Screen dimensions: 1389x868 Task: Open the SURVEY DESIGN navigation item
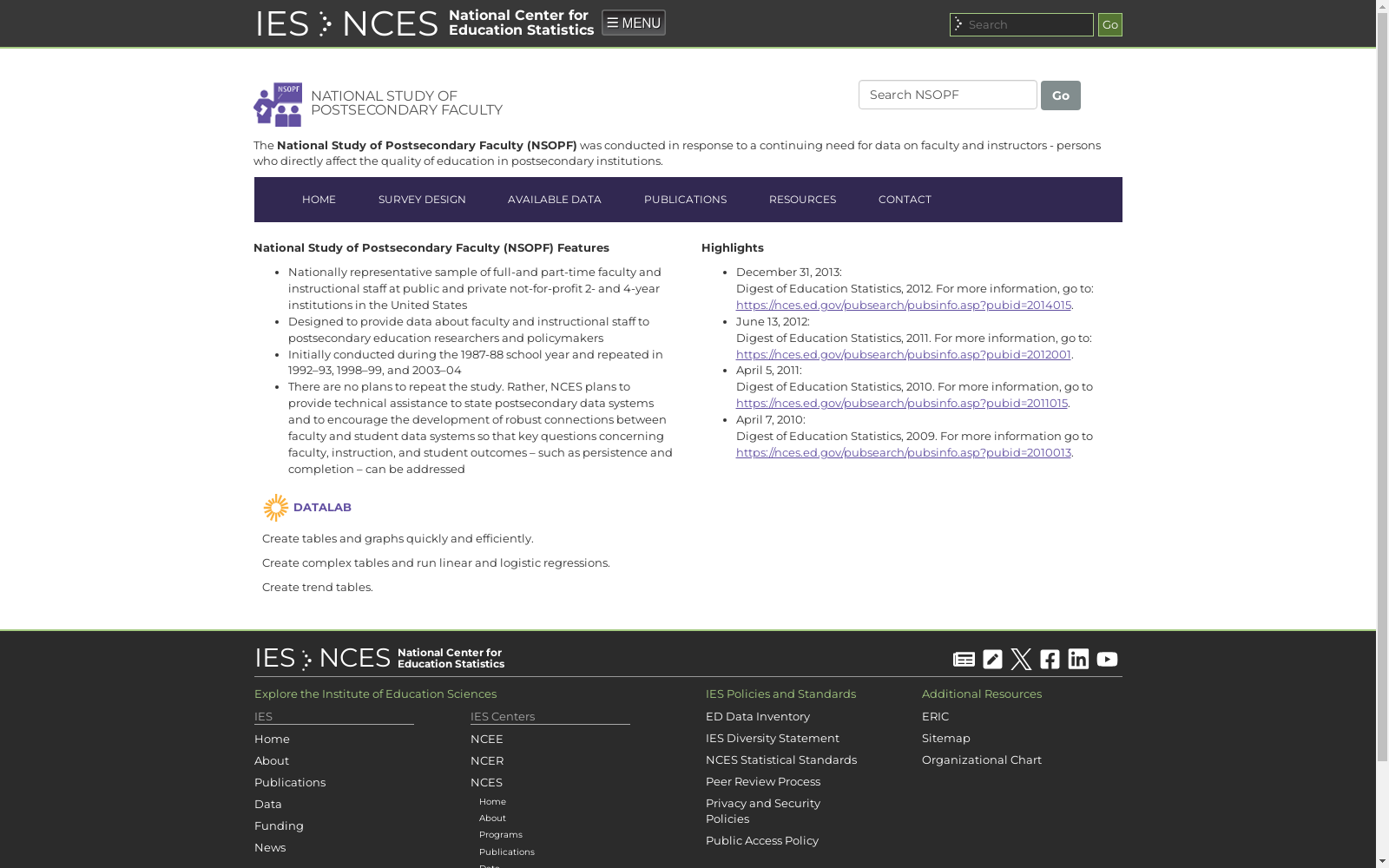pos(422,200)
